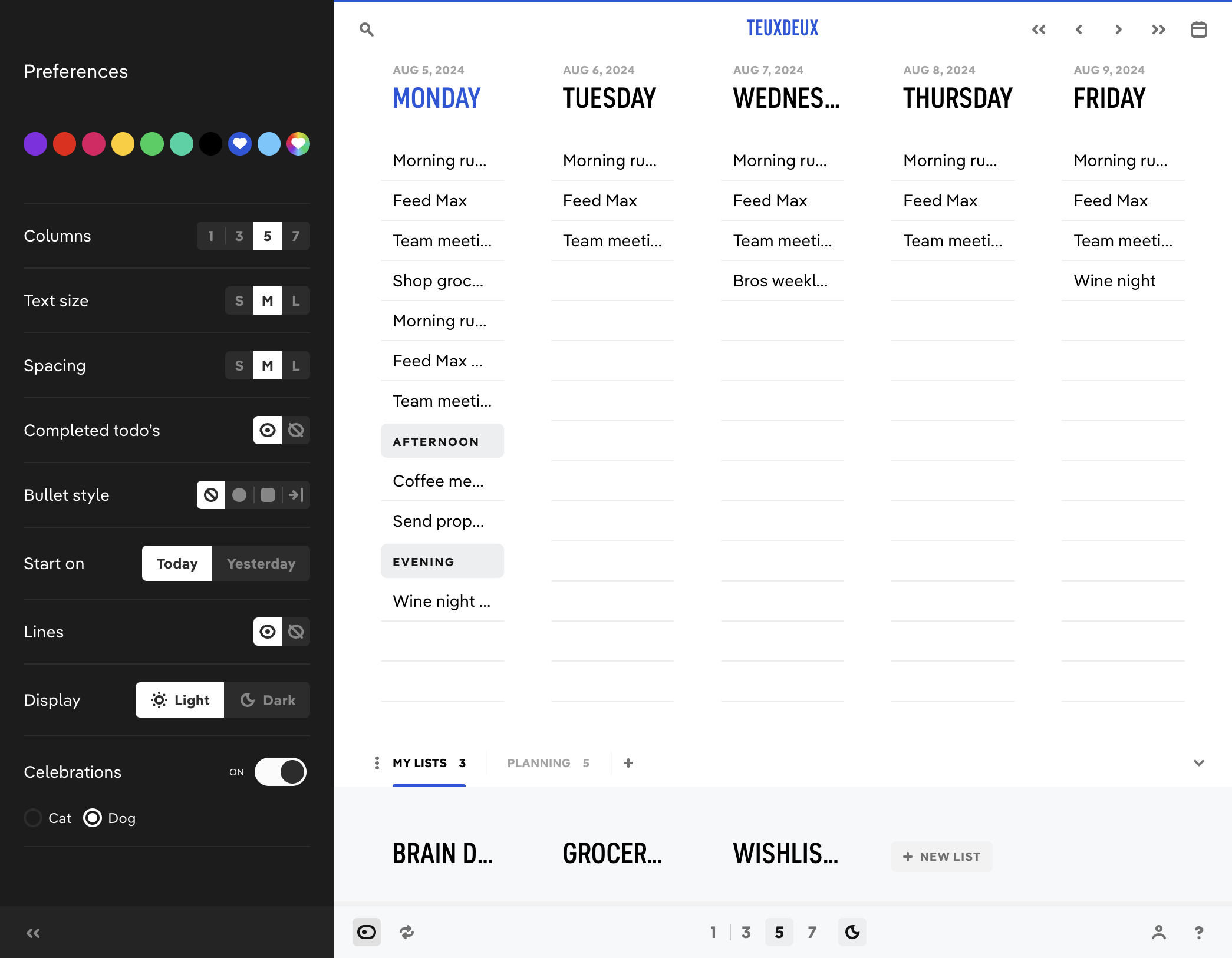The width and height of the screenshot is (1232, 958).
Task: Switch to the PLANNING tab
Action: tap(548, 763)
